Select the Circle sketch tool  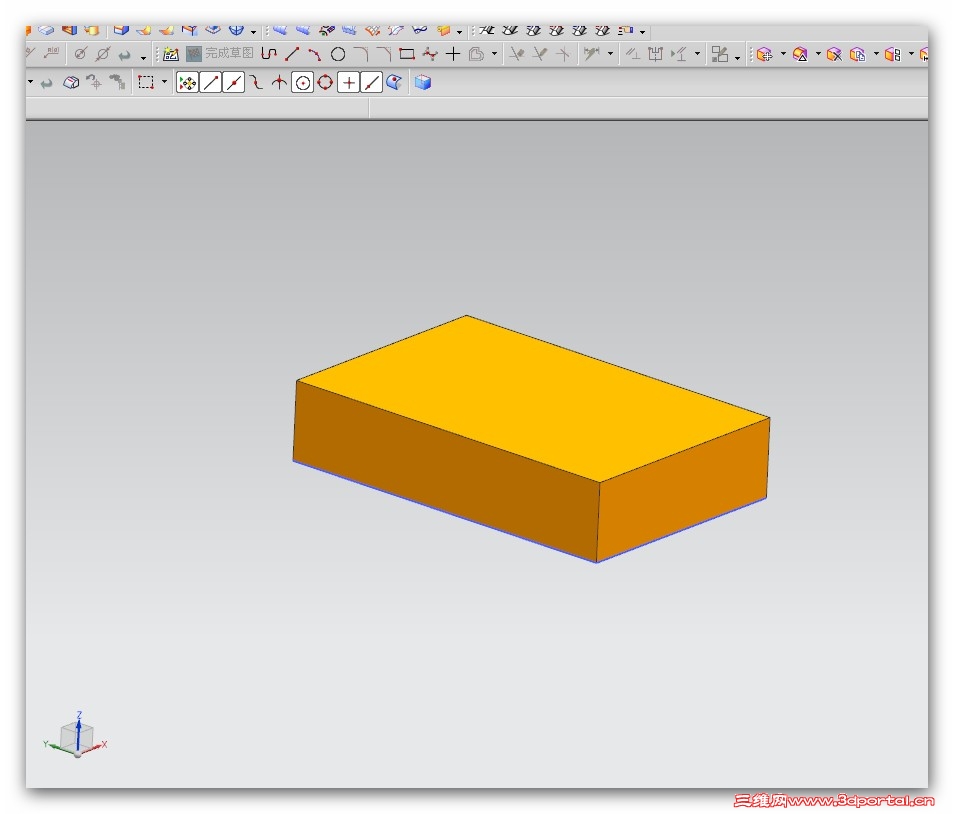coord(338,54)
